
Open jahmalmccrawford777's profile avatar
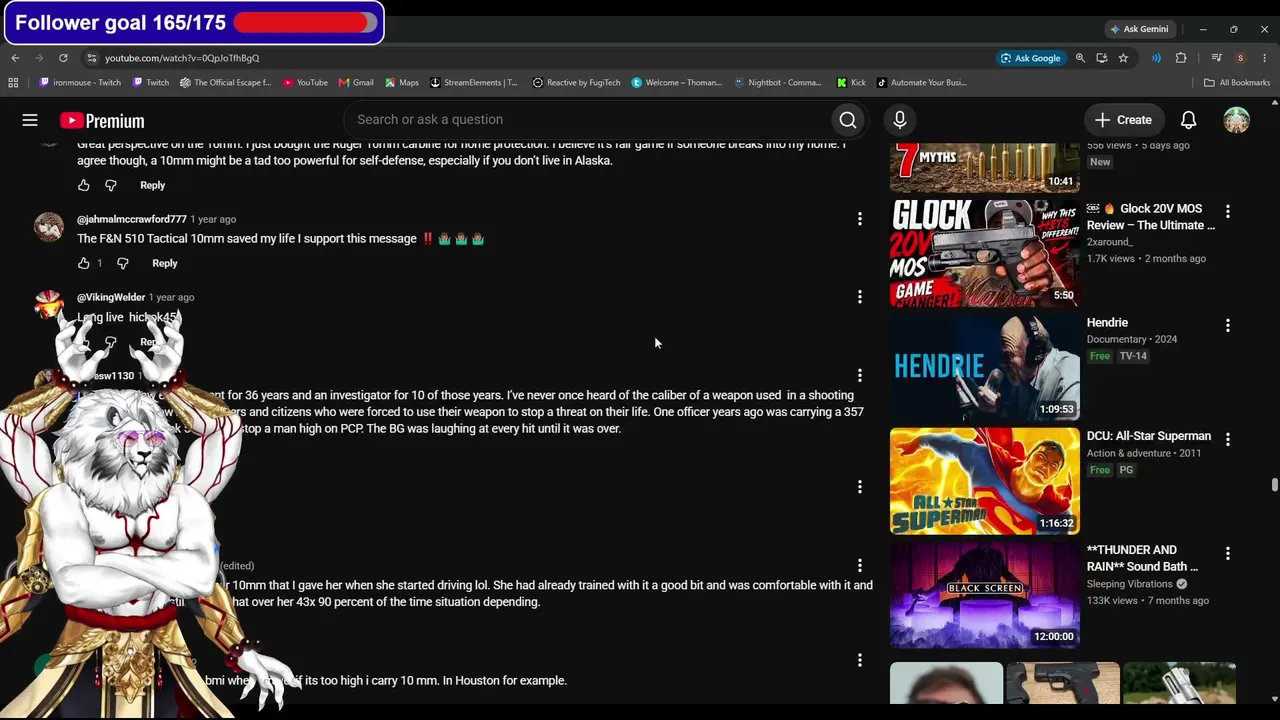[49, 226]
